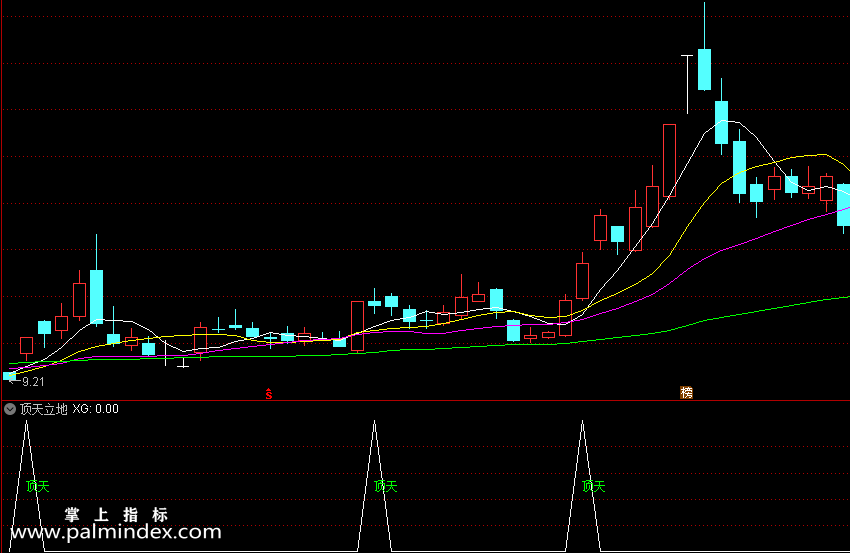Screen dimensions: 850x553
Task: Click the middle 顶天 signal label
Action: pyautogui.click(x=386, y=486)
